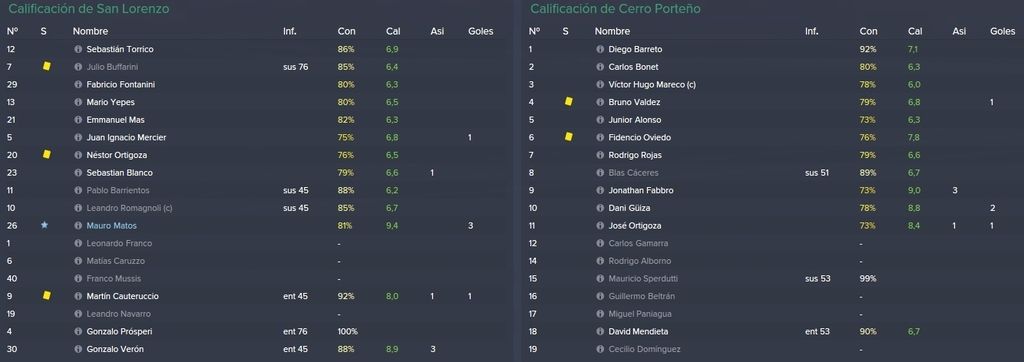
Task: Click info icon beside Sebastián Torrico
Action: pos(78,49)
